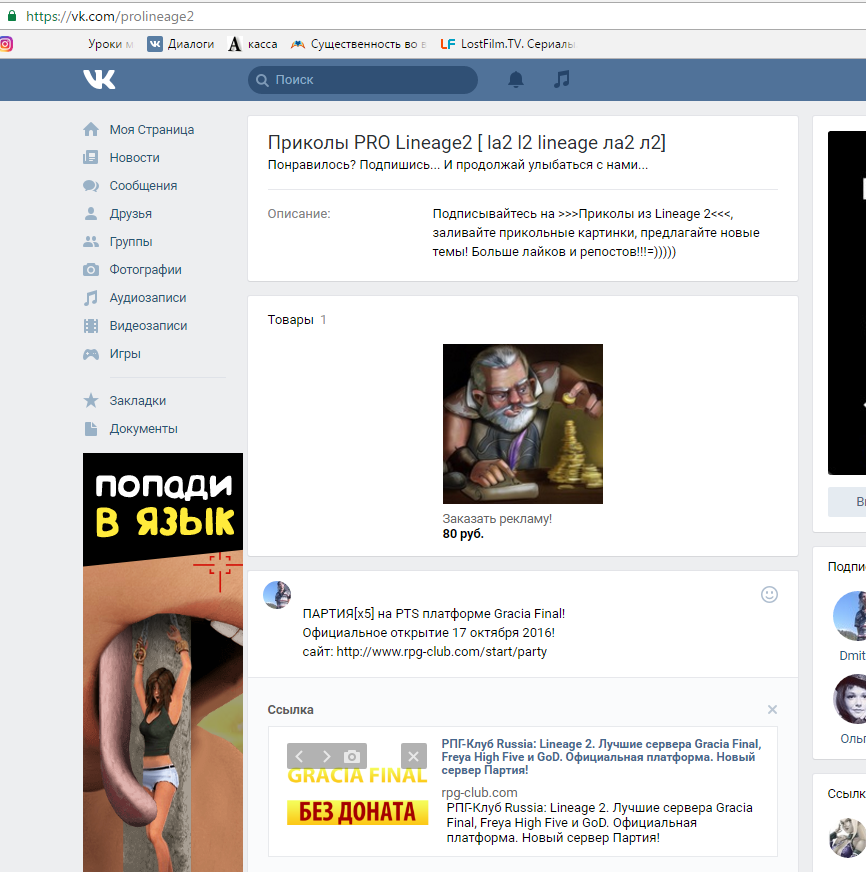The width and height of the screenshot is (866, 872).
Task: Click the camera icon on link preview
Action: point(352,756)
